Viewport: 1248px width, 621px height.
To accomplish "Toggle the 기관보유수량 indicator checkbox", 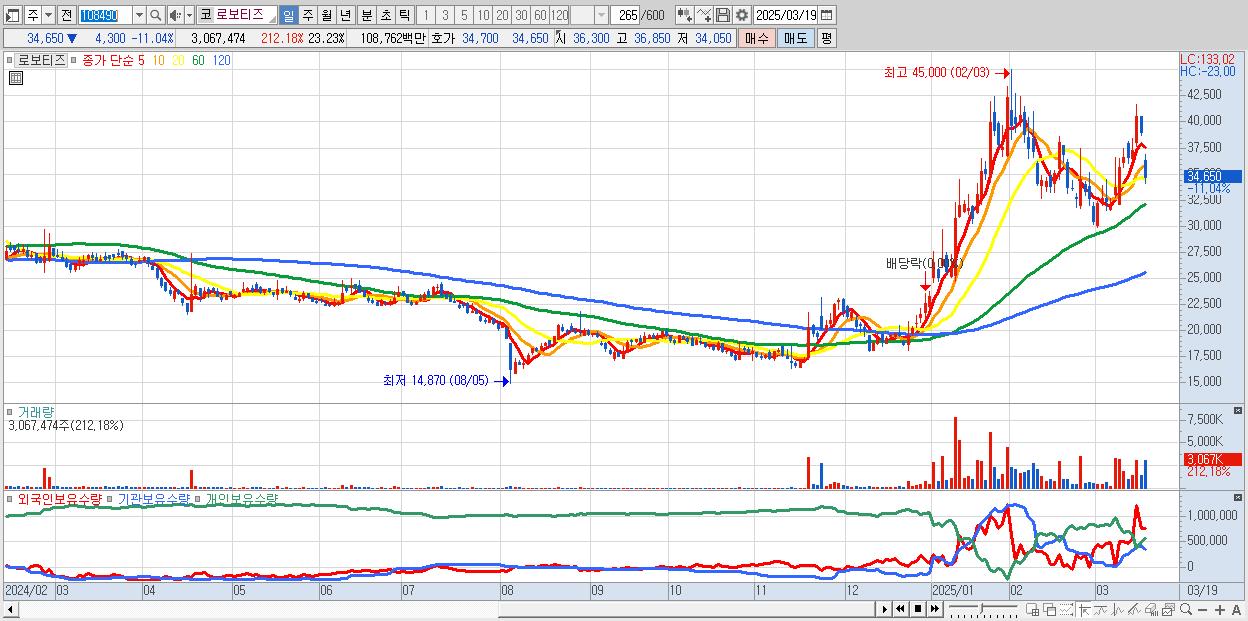I will pyautogui.click(x=111, y=498).
